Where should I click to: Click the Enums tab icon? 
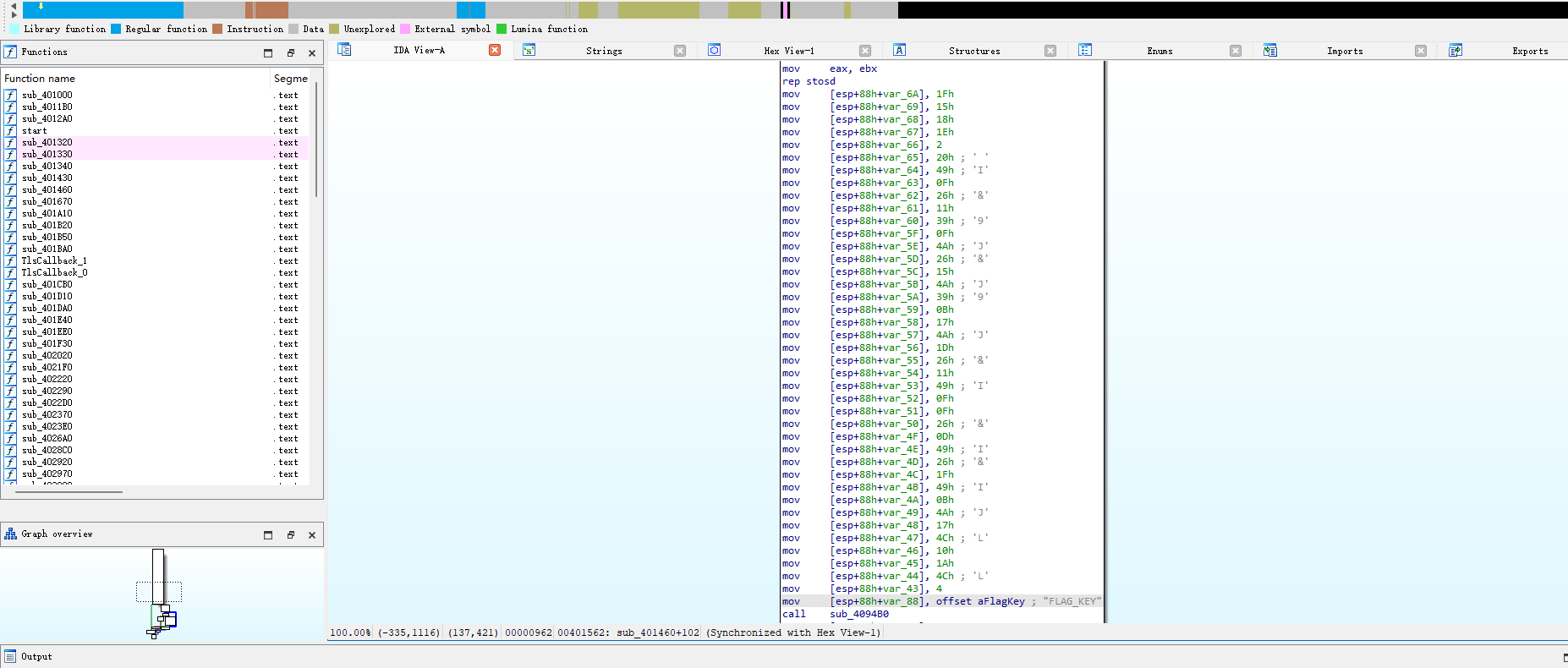1085,50
